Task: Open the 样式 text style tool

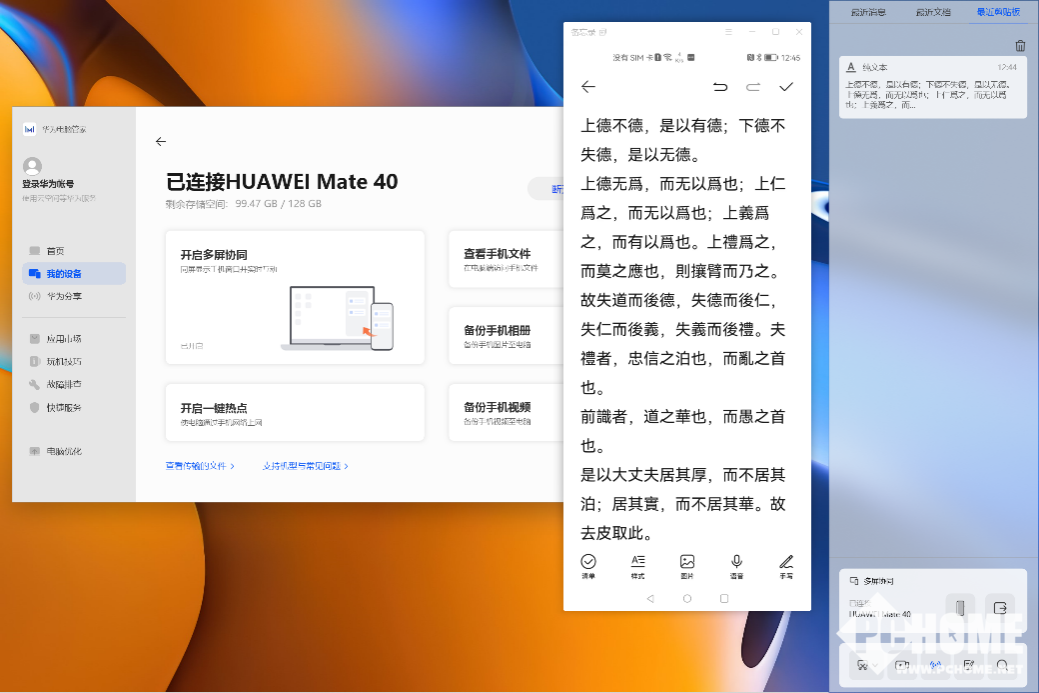Action: point(638,566)
